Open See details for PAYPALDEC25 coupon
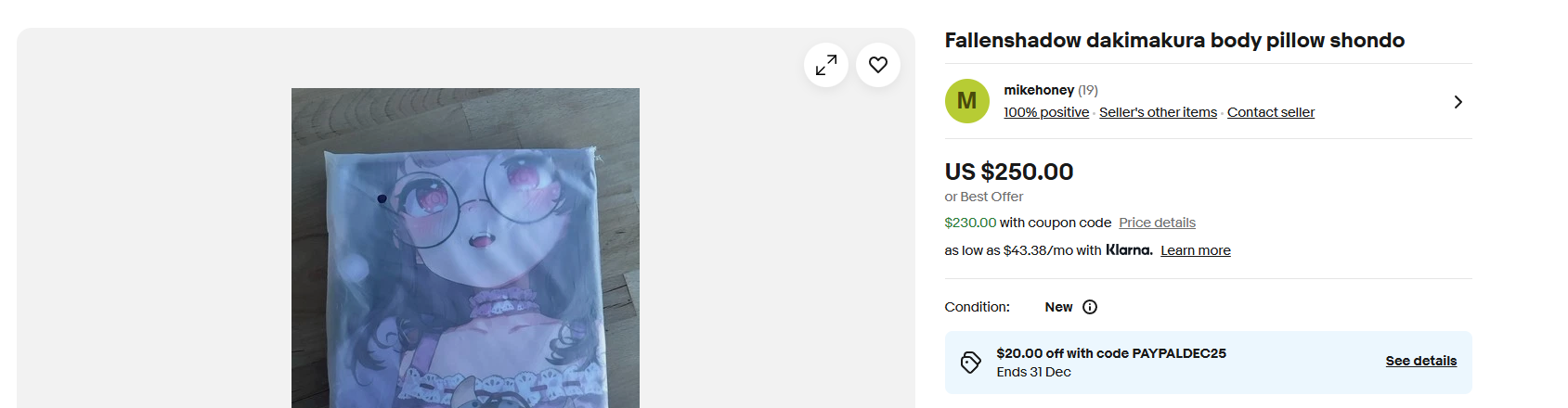The height and width of the screenshot is (408, 1568). point(1421,361)
